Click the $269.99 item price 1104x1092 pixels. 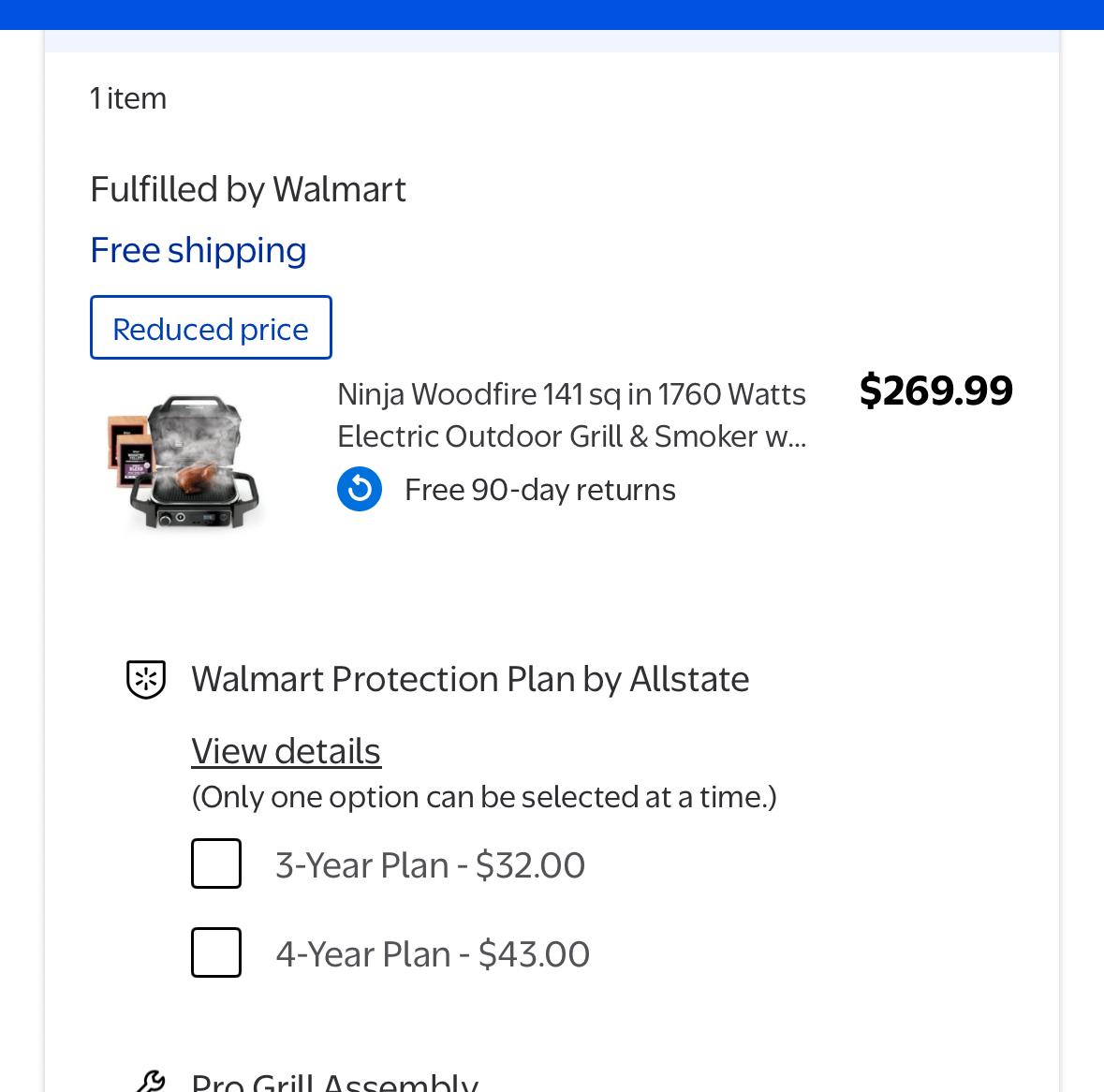coord(935,391)
